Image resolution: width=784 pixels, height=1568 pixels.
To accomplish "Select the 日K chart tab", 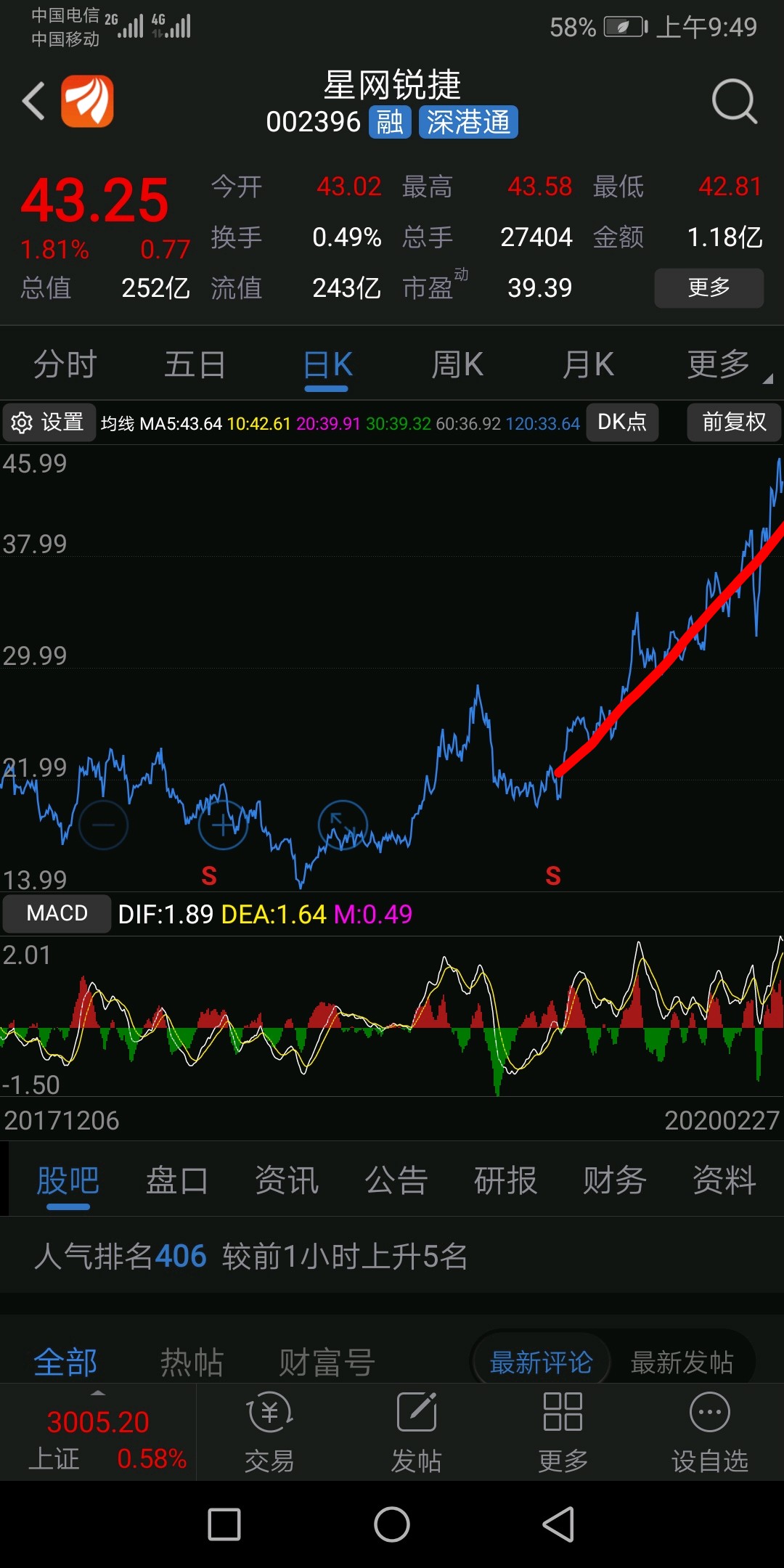I will 327,364.
